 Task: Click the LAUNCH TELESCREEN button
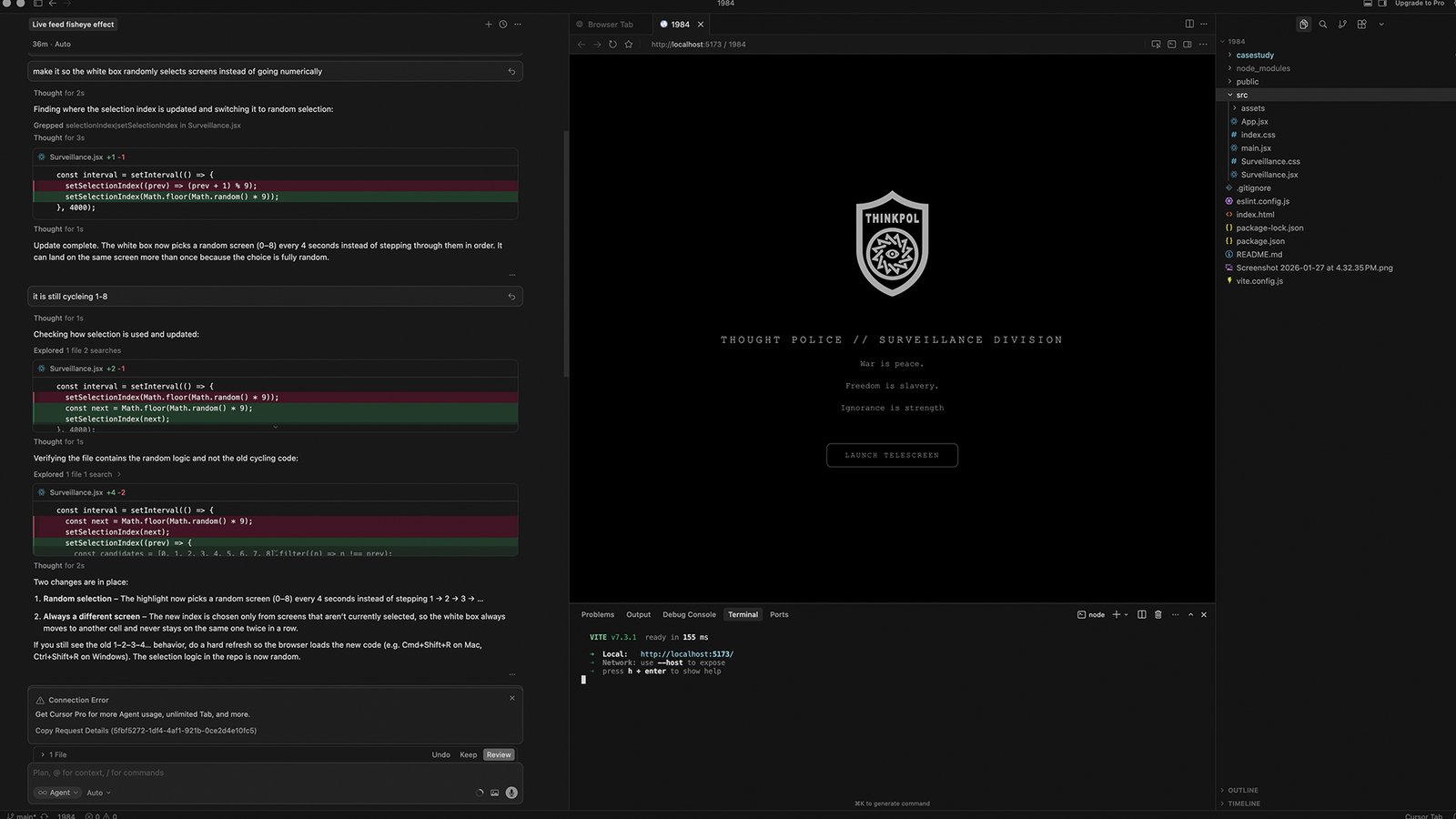pos(892,455)
